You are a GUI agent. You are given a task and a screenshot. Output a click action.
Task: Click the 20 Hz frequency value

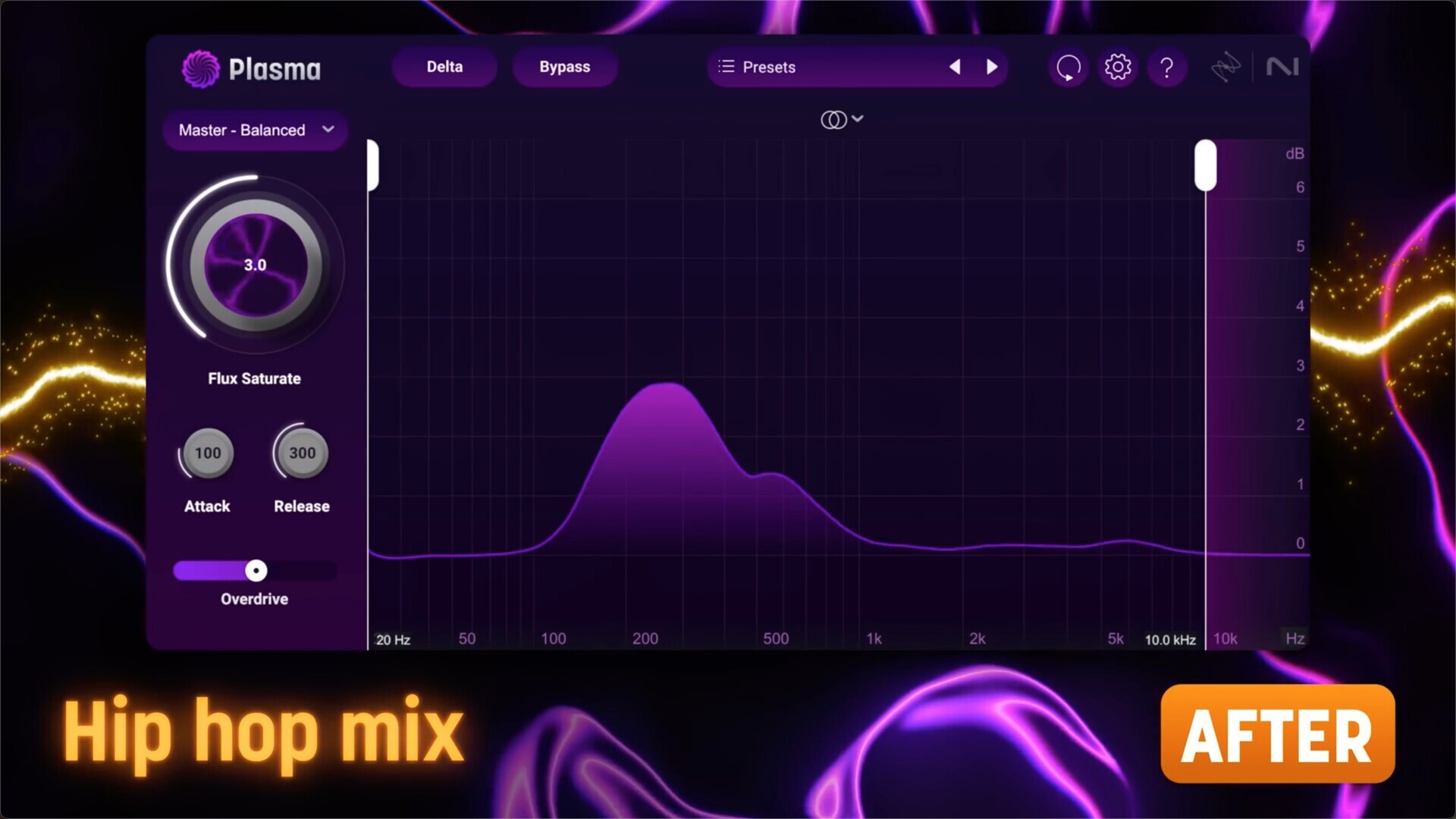pyautogui.click(x=393, y=640)
